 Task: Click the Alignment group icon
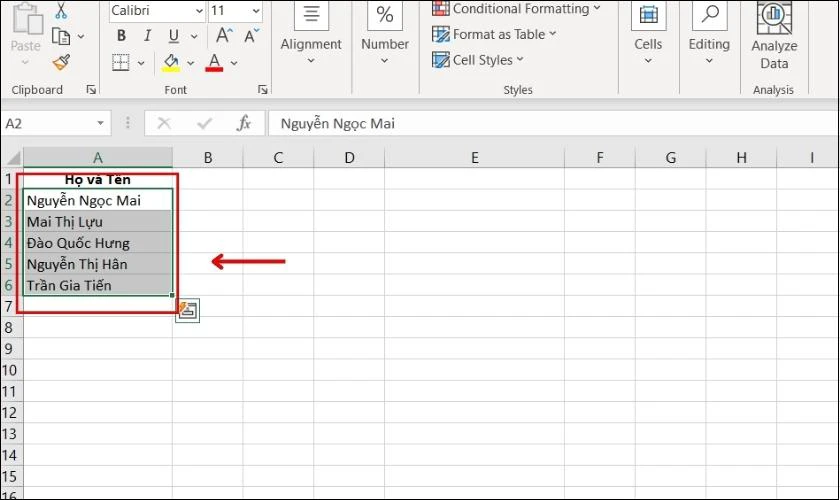311,14
